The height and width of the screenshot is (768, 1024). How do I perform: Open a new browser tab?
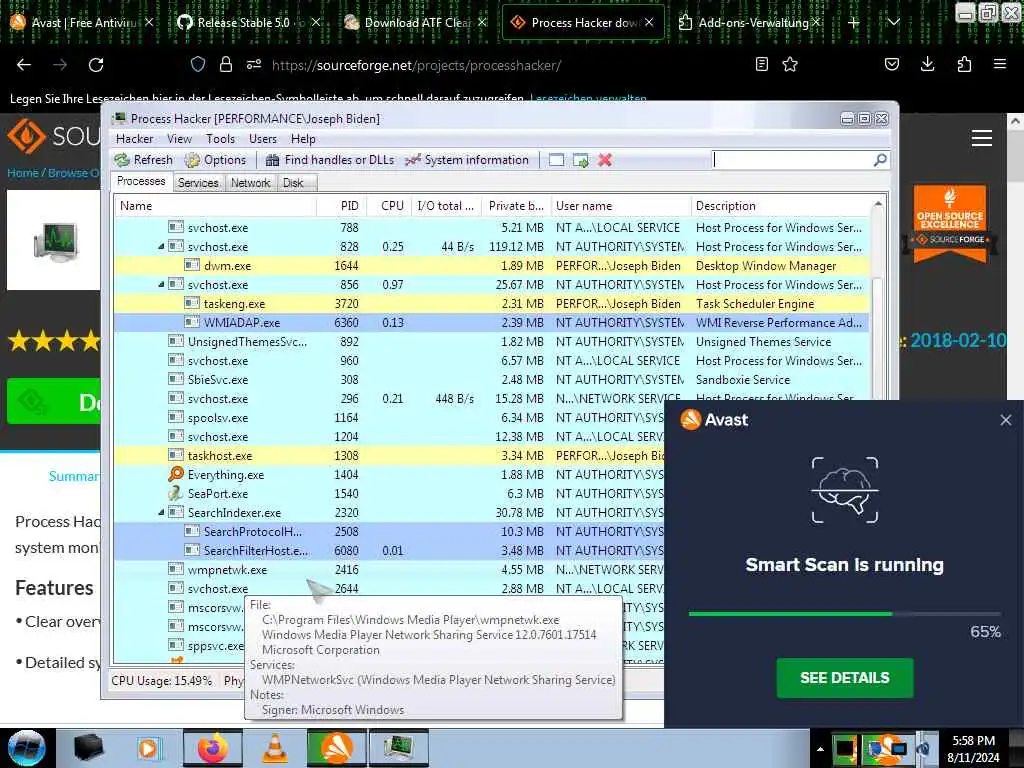[x=854, y=23]
